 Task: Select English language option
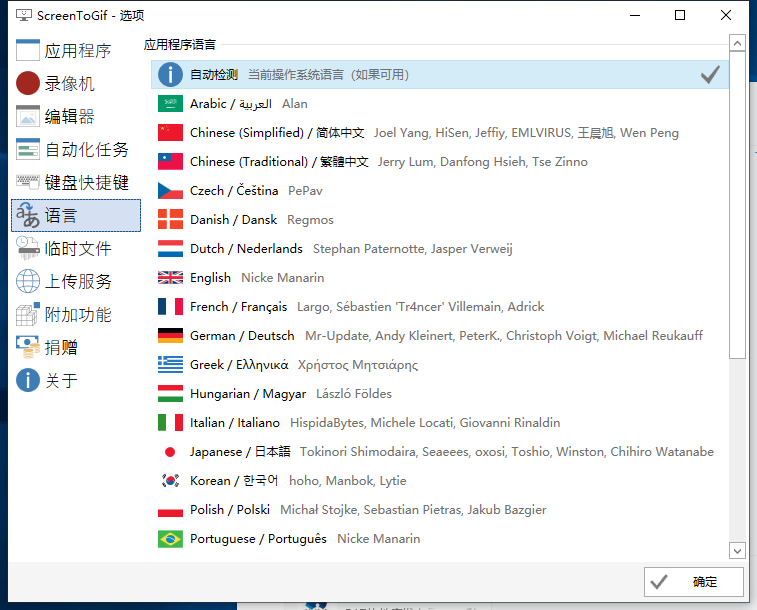tap(440, 278)
